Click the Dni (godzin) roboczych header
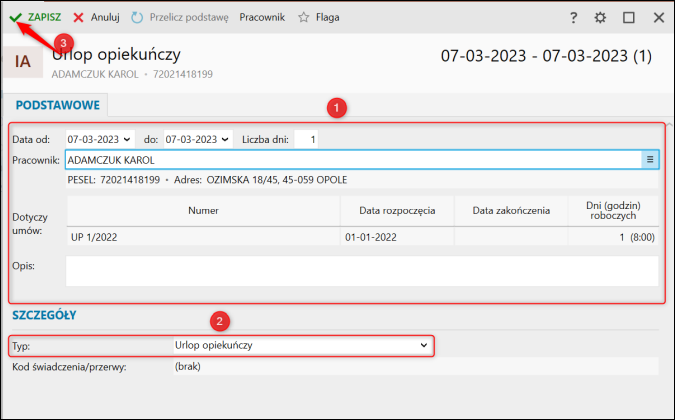675x420 pixels. 613,210
